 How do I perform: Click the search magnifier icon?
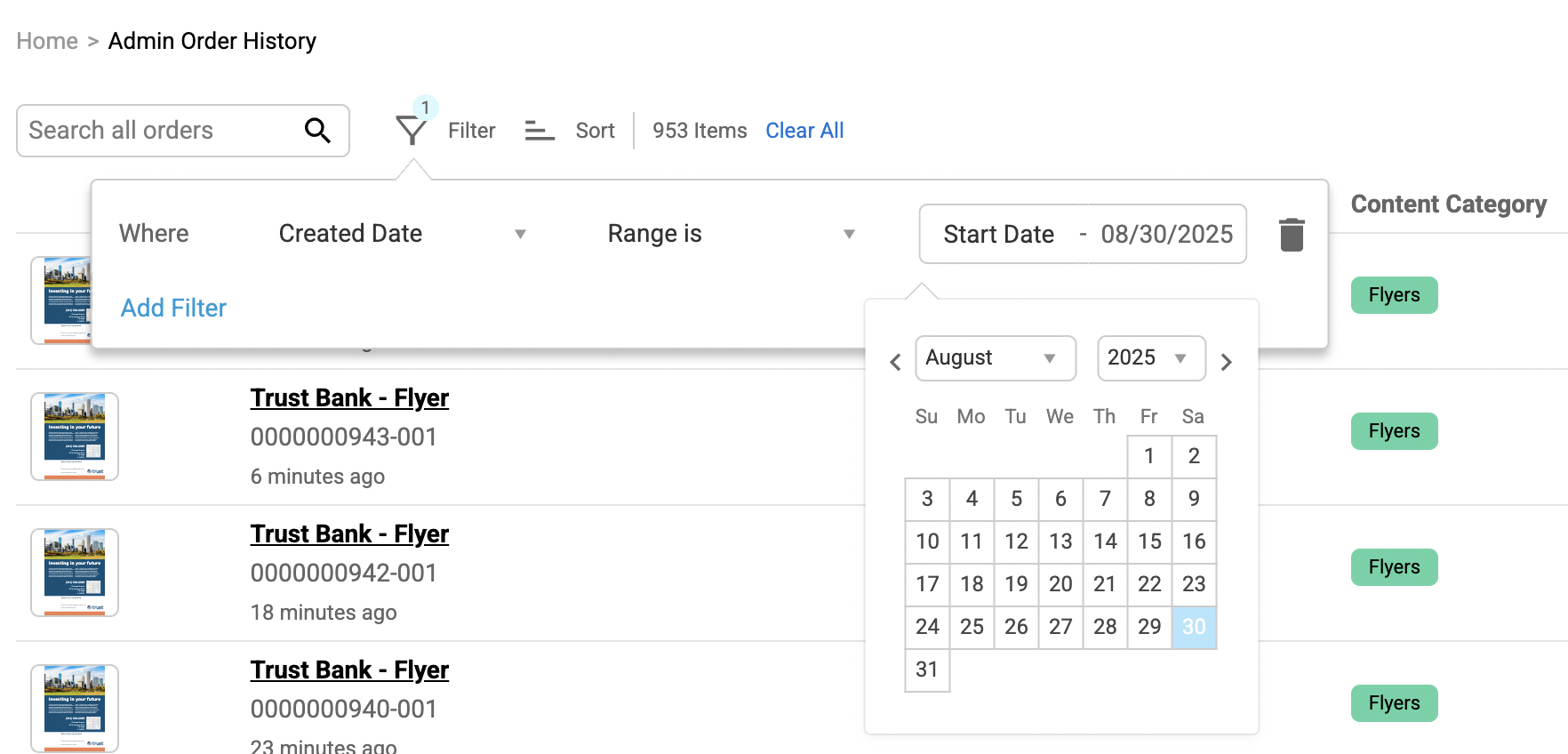pos(317,131)
